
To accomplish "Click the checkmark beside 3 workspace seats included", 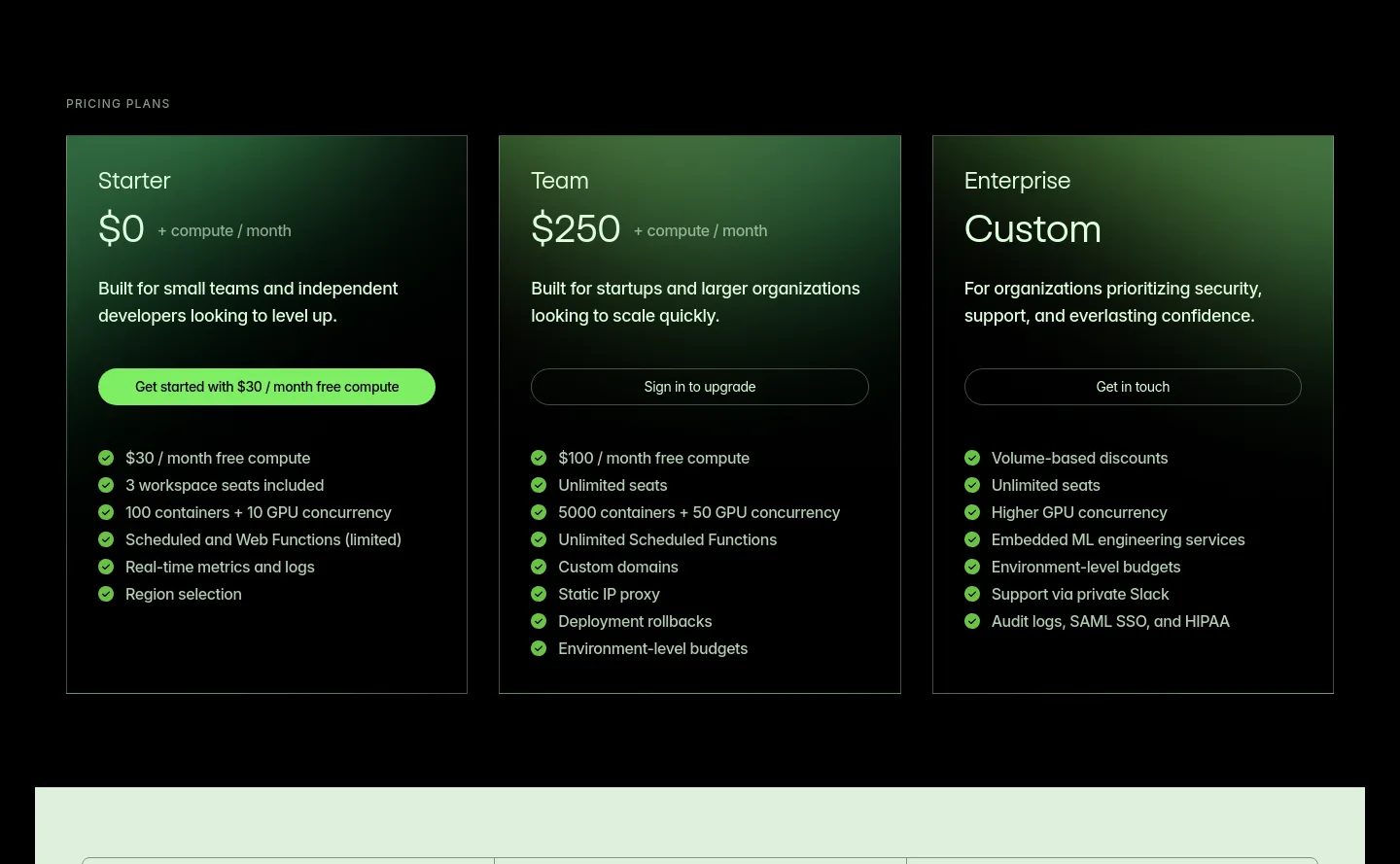I will 106,485.
